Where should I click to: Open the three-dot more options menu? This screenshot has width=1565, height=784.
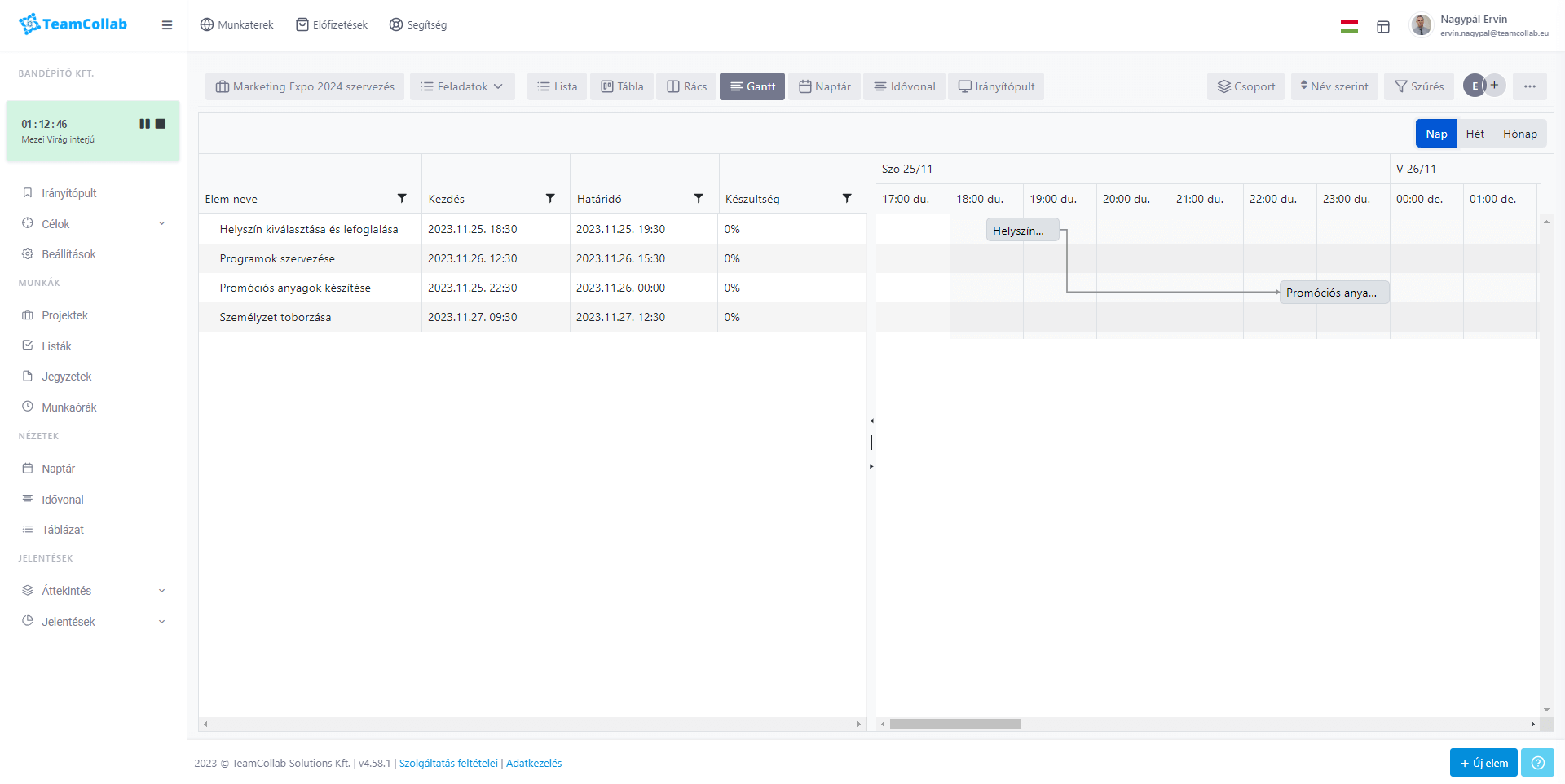tap(1530, 86)
